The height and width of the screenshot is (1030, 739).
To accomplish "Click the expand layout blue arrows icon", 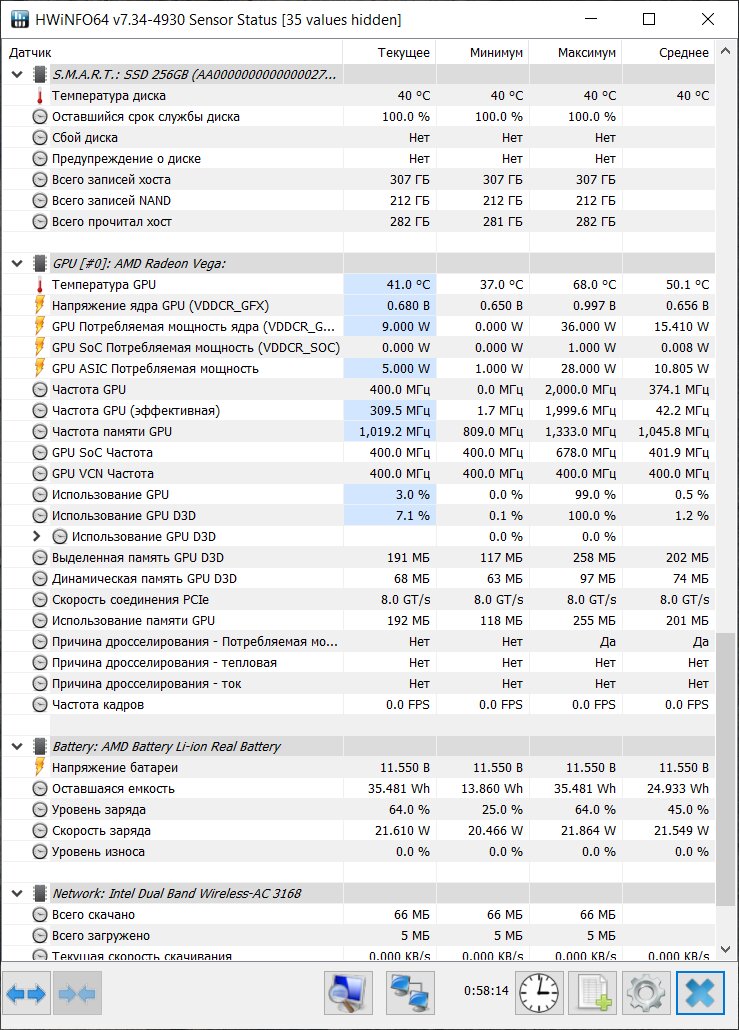I will tap(26, 994).
